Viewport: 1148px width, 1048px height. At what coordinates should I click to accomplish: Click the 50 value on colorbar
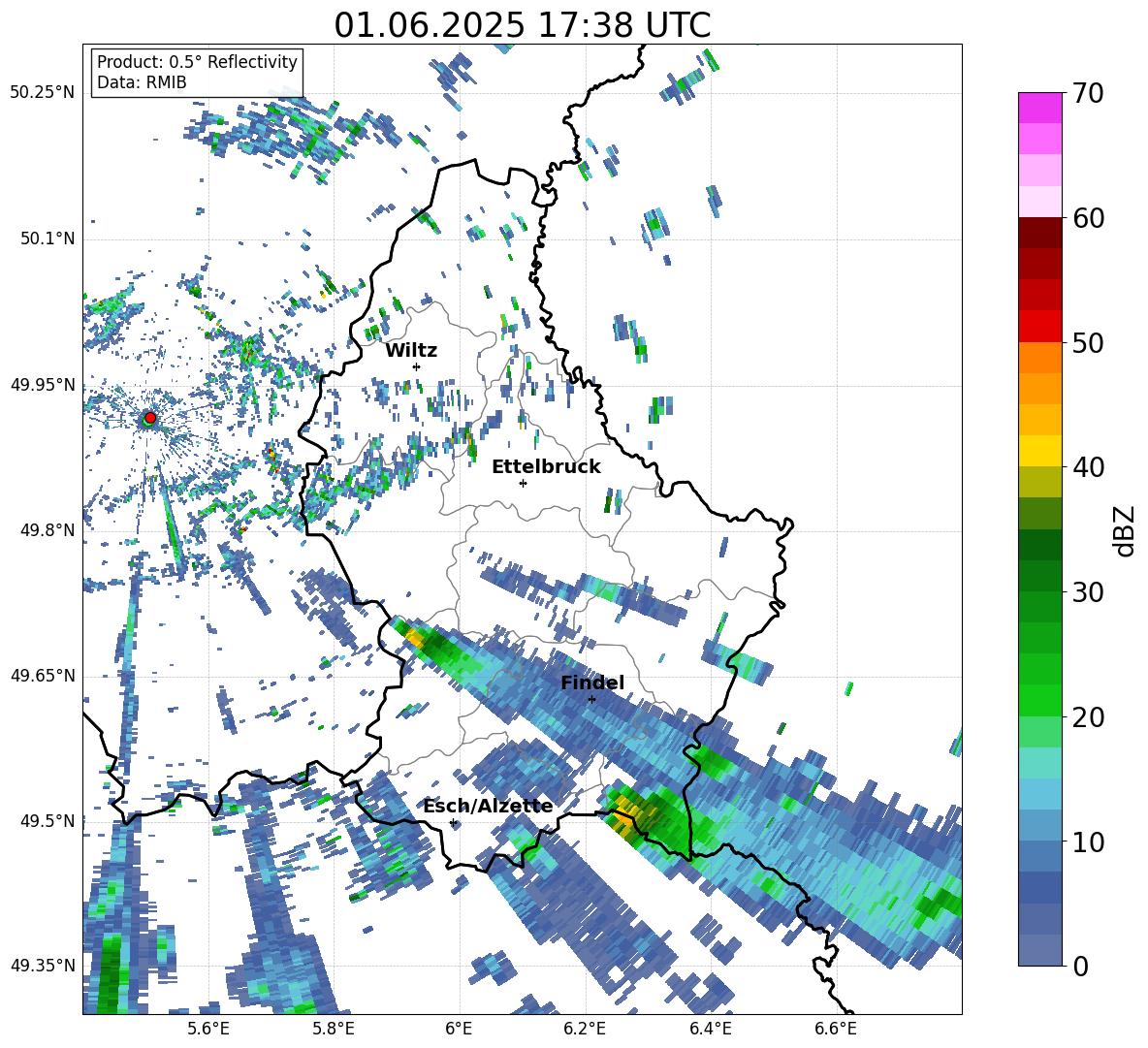1088,343
